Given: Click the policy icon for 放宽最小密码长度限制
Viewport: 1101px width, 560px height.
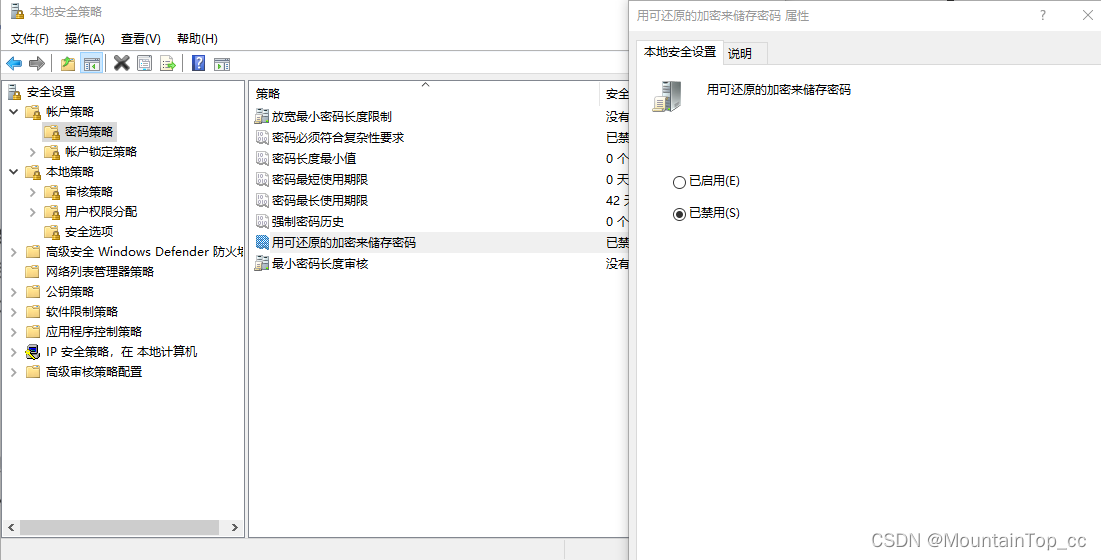Looking at the screenshot, I should click(262, 116).
